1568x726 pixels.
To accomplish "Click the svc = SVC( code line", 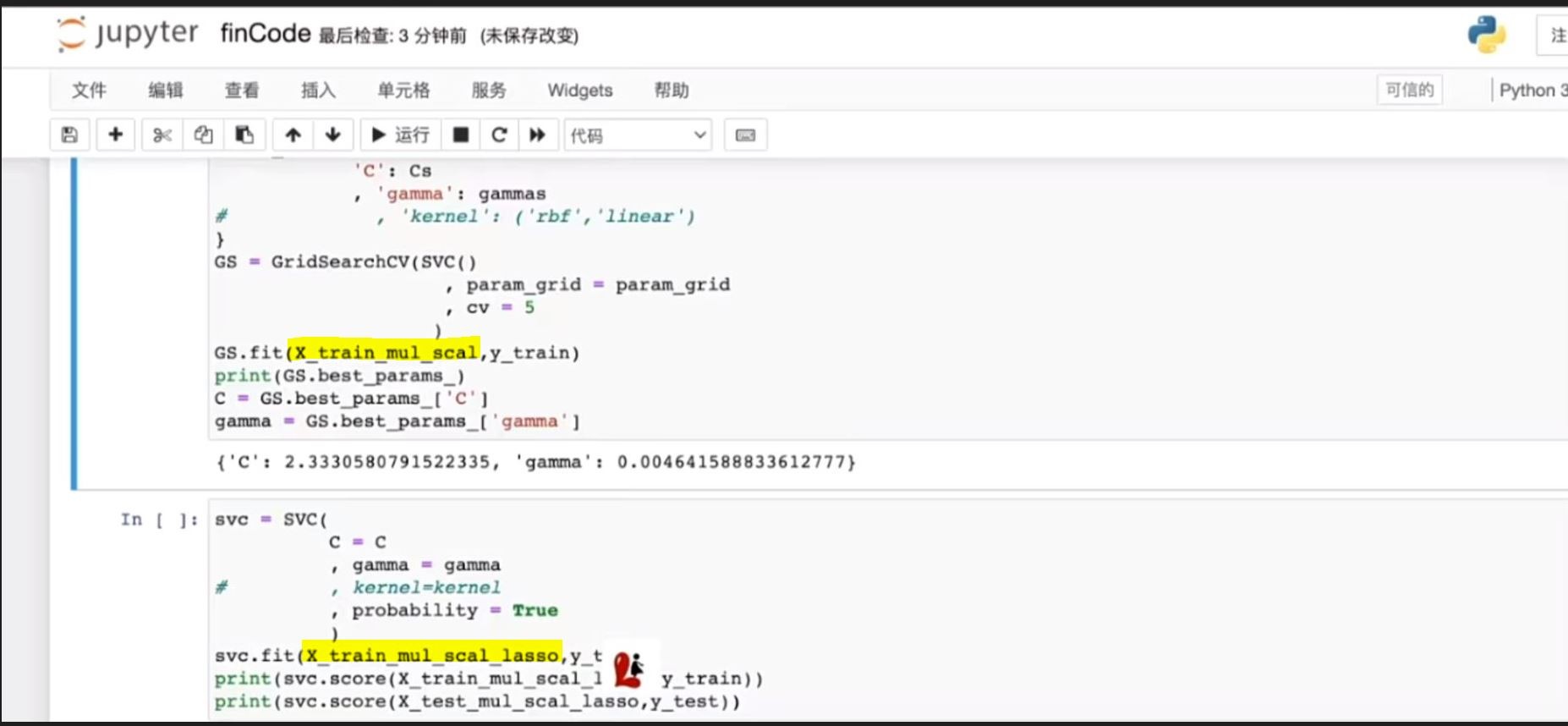I will coord(271,520).
